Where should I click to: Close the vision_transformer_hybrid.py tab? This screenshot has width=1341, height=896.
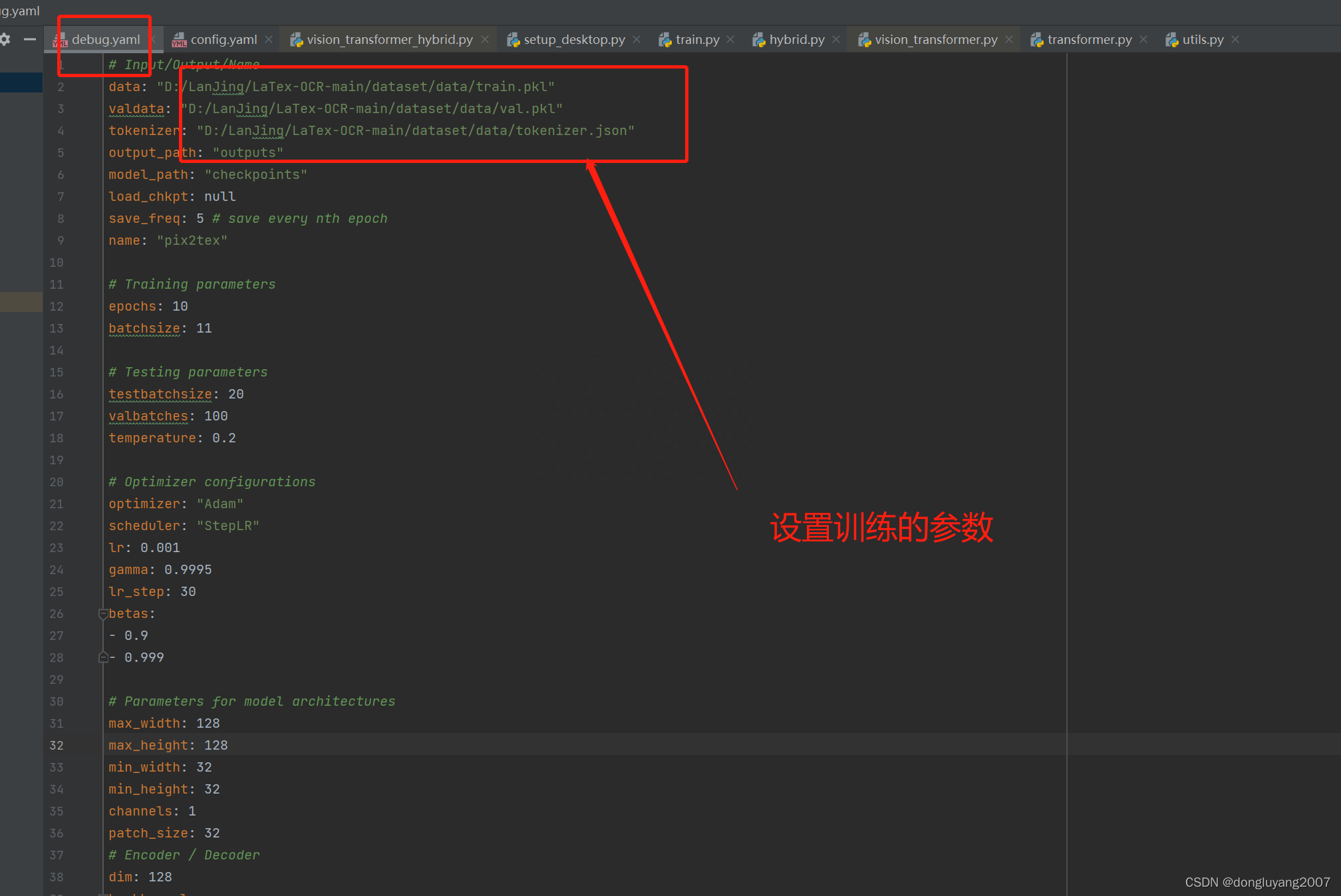coord(485,40)
